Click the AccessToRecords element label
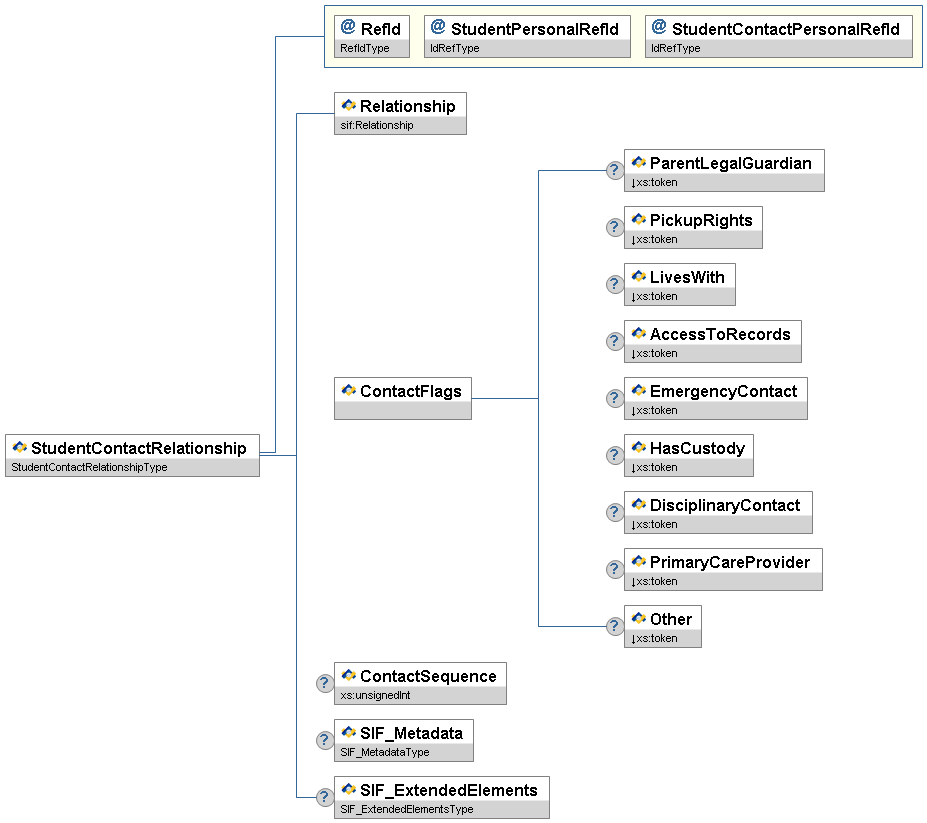927x823 pixels. [x=720, y=335]
